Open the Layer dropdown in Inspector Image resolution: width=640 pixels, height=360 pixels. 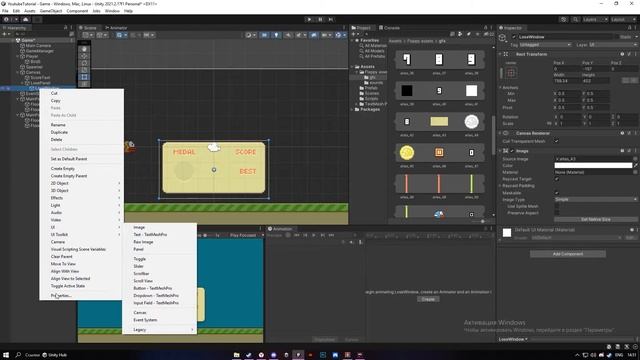[x=612, y=44]
